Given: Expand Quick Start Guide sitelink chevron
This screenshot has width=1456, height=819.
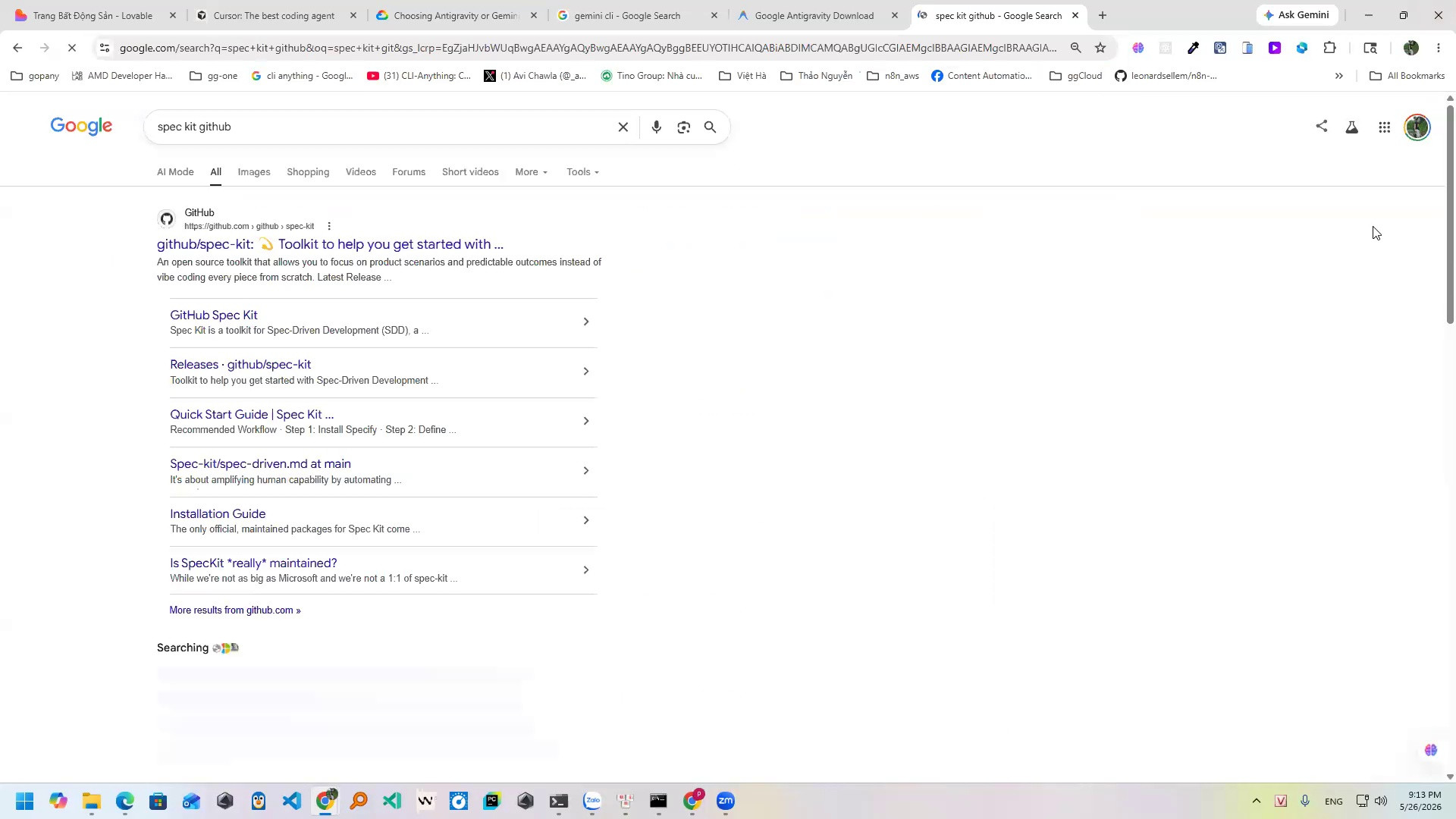Looking at the screenshot, I should click(x=585, y=421).
